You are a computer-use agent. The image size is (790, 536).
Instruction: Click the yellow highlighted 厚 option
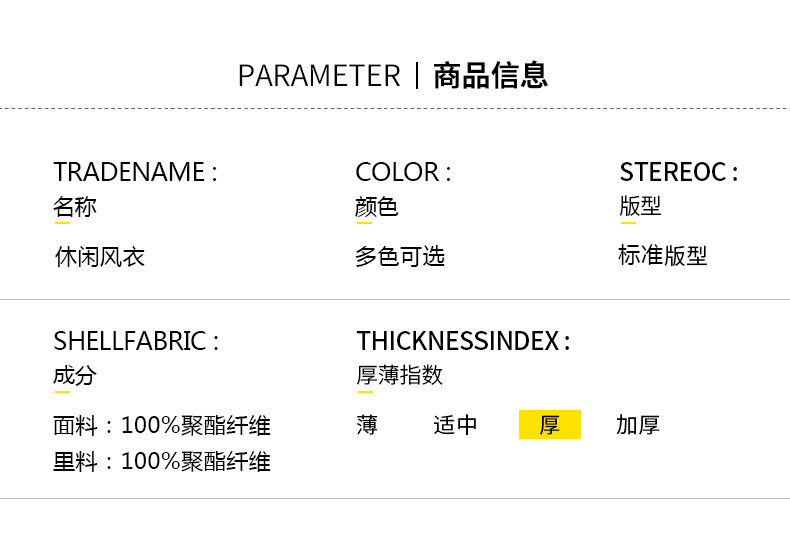(x=549, y=425)
